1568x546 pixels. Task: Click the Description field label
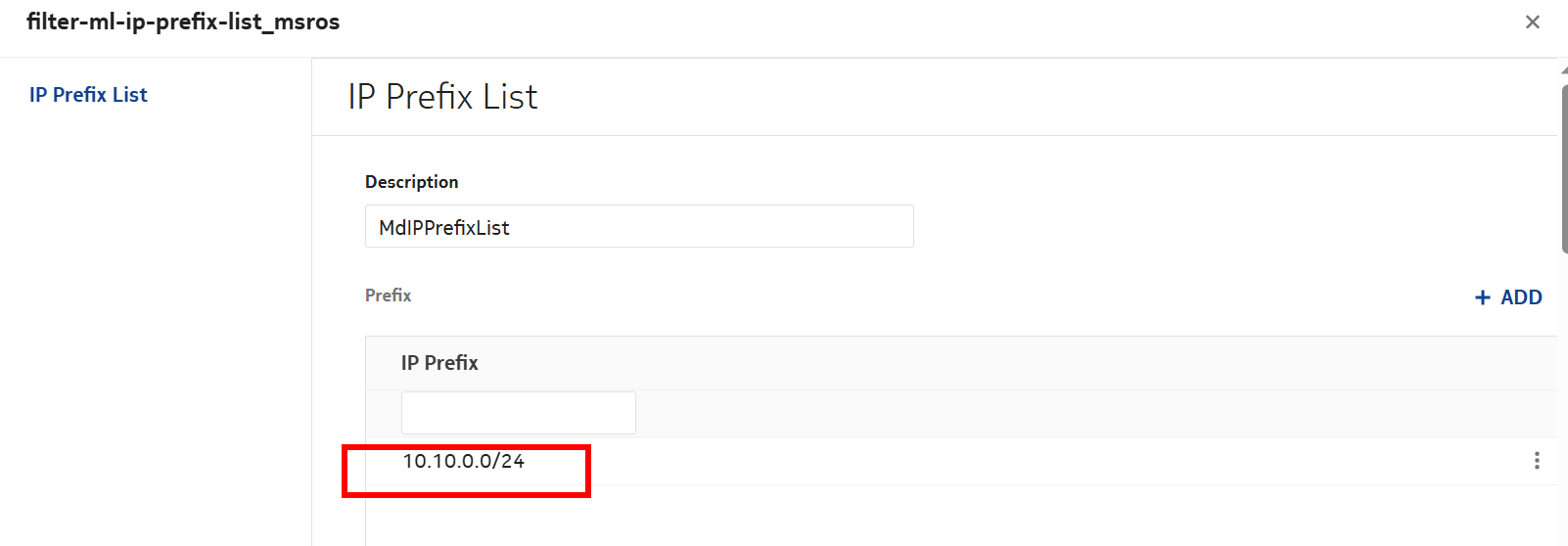411,182
